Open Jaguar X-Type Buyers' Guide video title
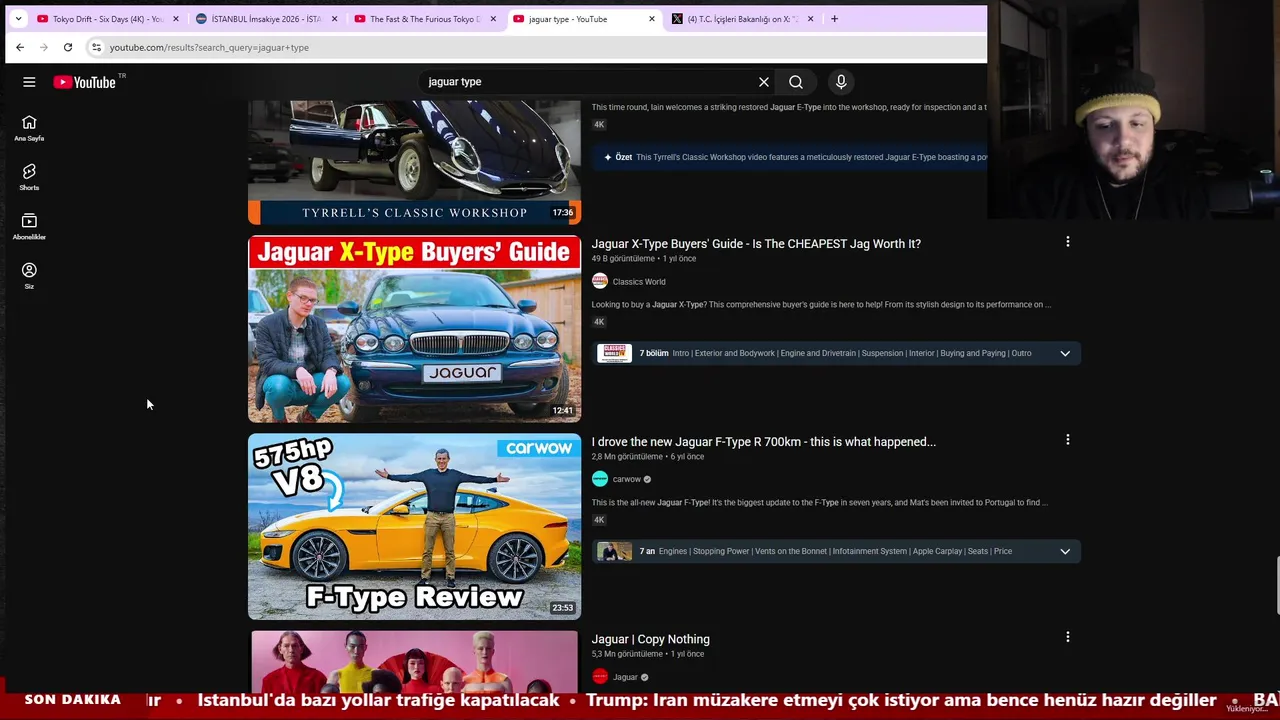 click(756, 244)
